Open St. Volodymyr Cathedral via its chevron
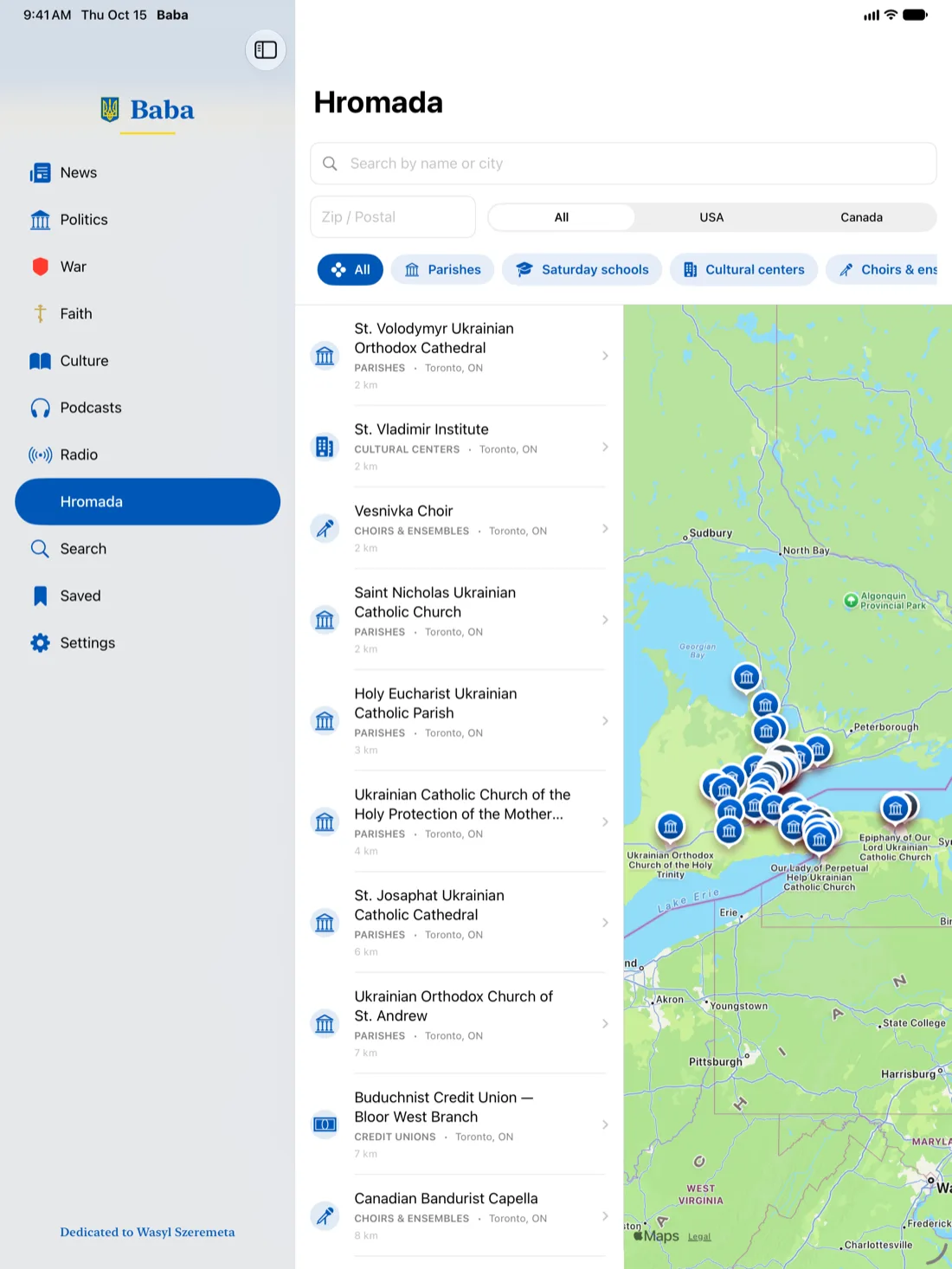Image resolution: width=952 pixels, height=1269 pixels. click(x=605, y=356)
